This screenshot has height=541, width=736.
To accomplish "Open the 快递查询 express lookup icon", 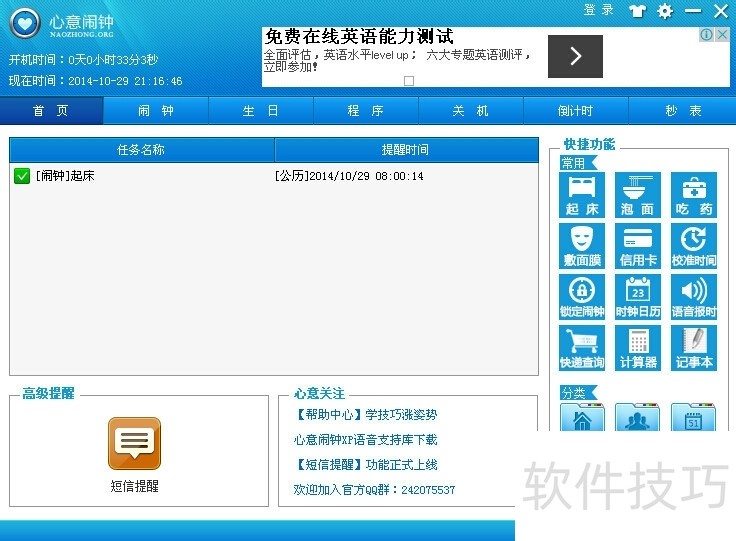I will 582,348.
